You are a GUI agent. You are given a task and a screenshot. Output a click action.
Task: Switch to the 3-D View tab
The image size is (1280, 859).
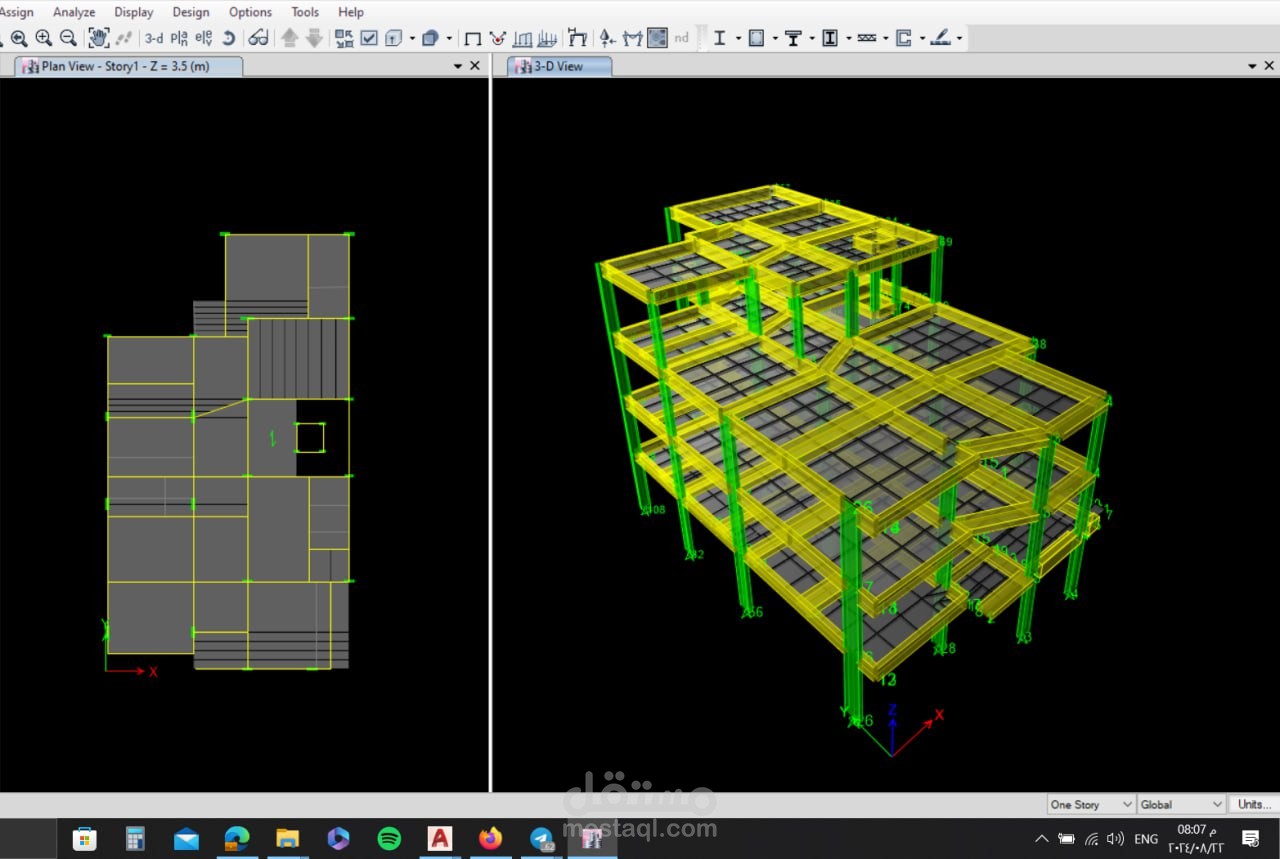(559, 66)
